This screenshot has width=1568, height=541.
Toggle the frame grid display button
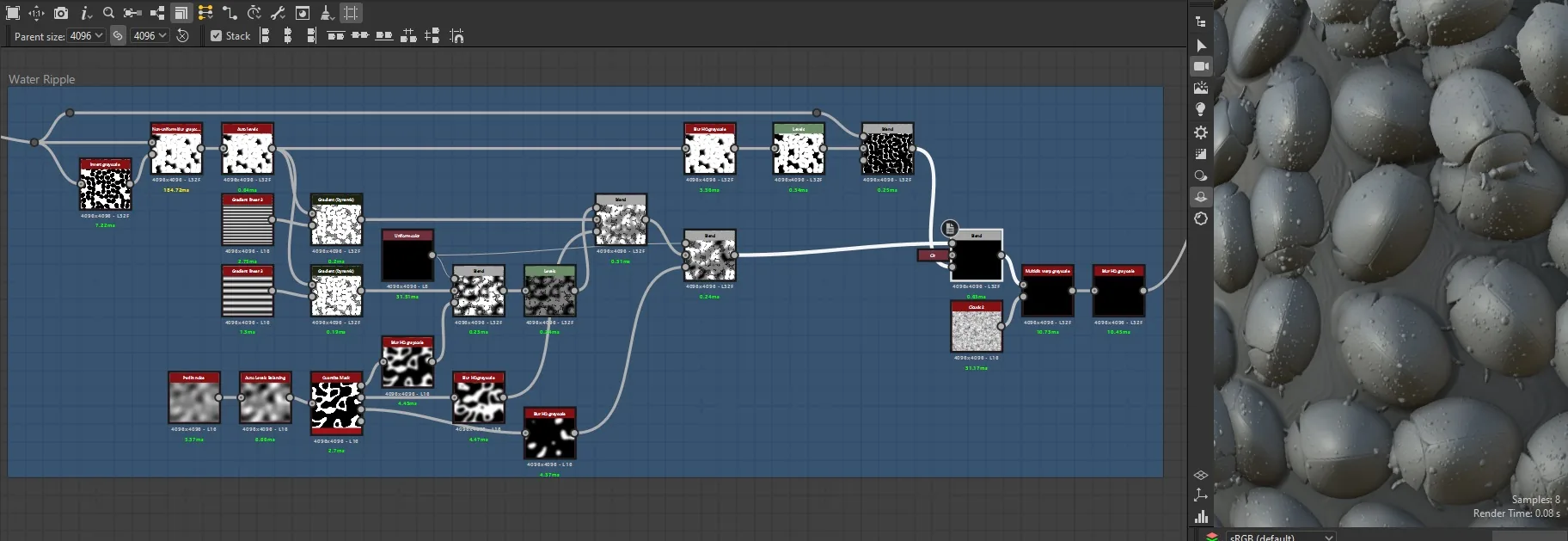pyautogui.click(x=351, y=13)
